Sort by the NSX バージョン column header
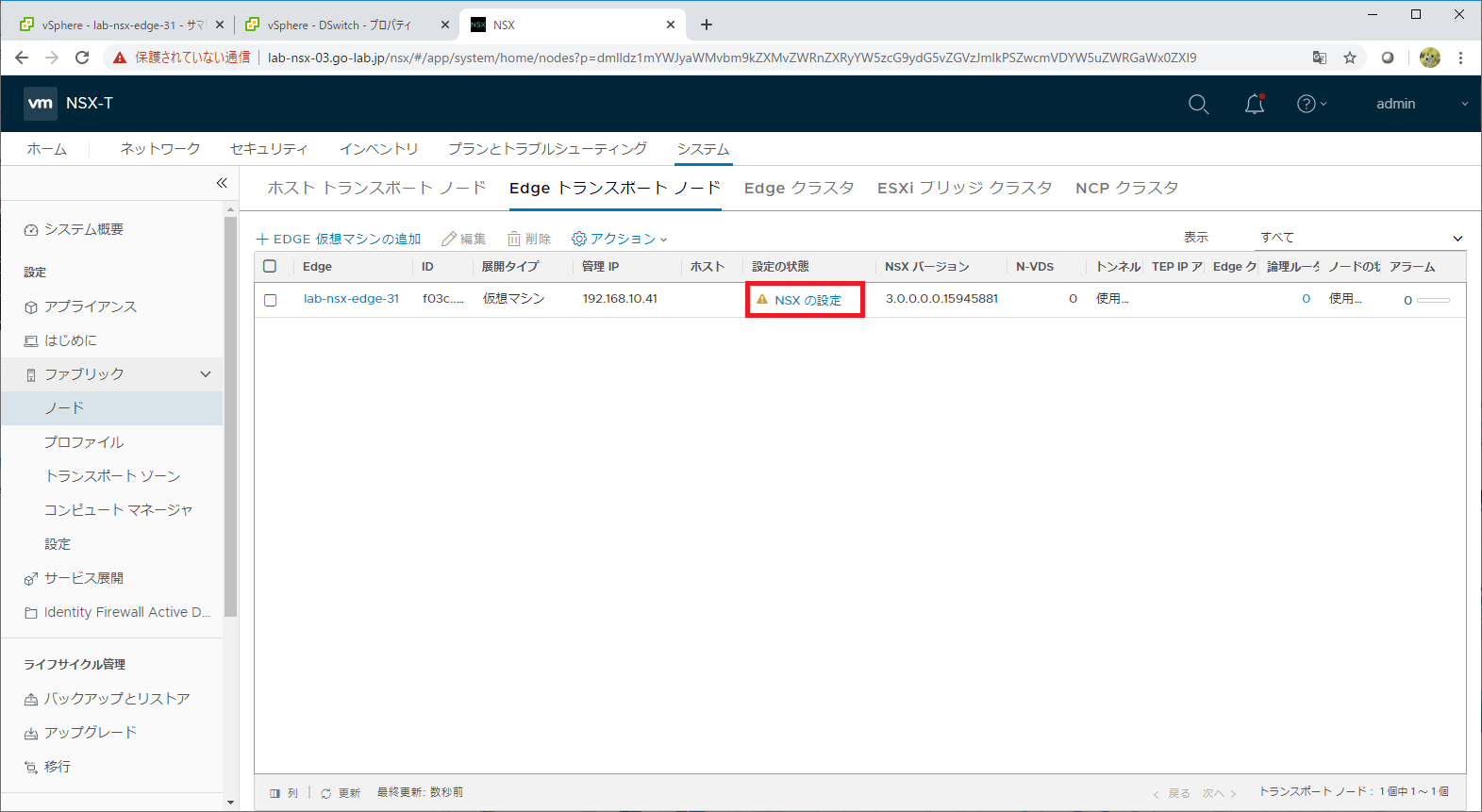Image resolution: width=1482 pixels, height=812 pixels. click(927, 267)
